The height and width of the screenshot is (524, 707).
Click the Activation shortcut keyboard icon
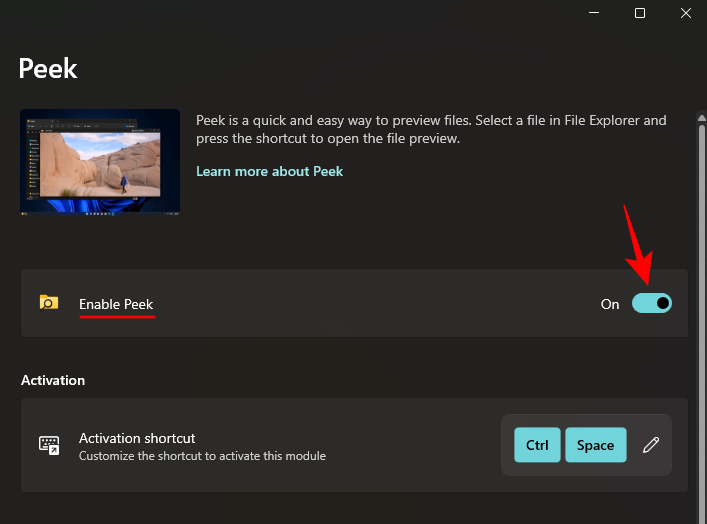[x=48, y=446]
